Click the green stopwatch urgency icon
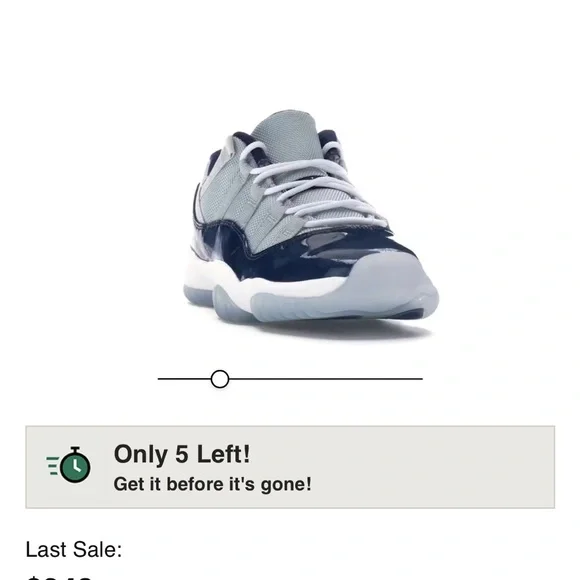Screen dimensions: 580x580 coord(75,465)
